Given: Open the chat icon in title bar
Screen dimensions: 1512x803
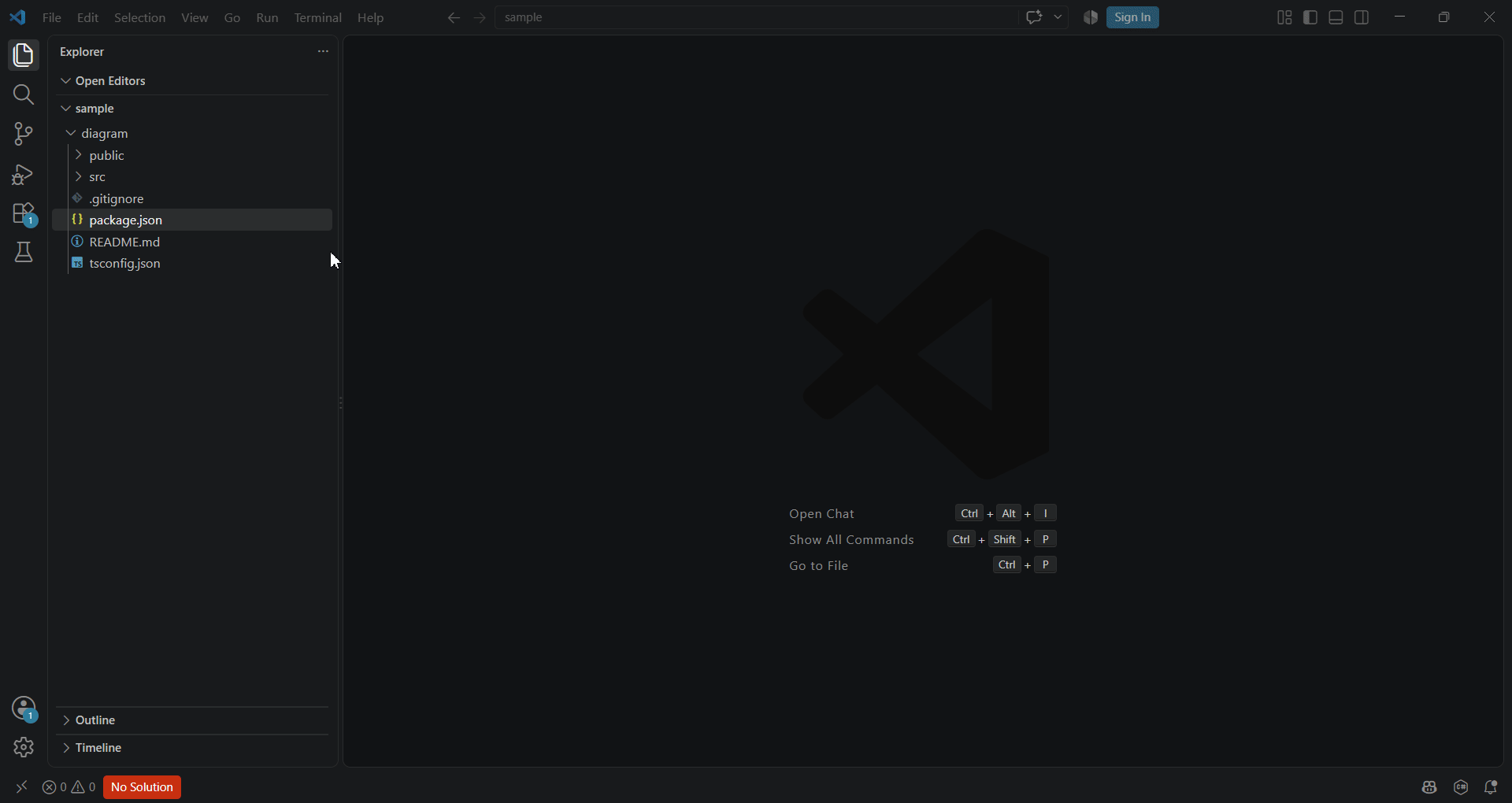Looking at the screenshot, I should coord(1034,17).
